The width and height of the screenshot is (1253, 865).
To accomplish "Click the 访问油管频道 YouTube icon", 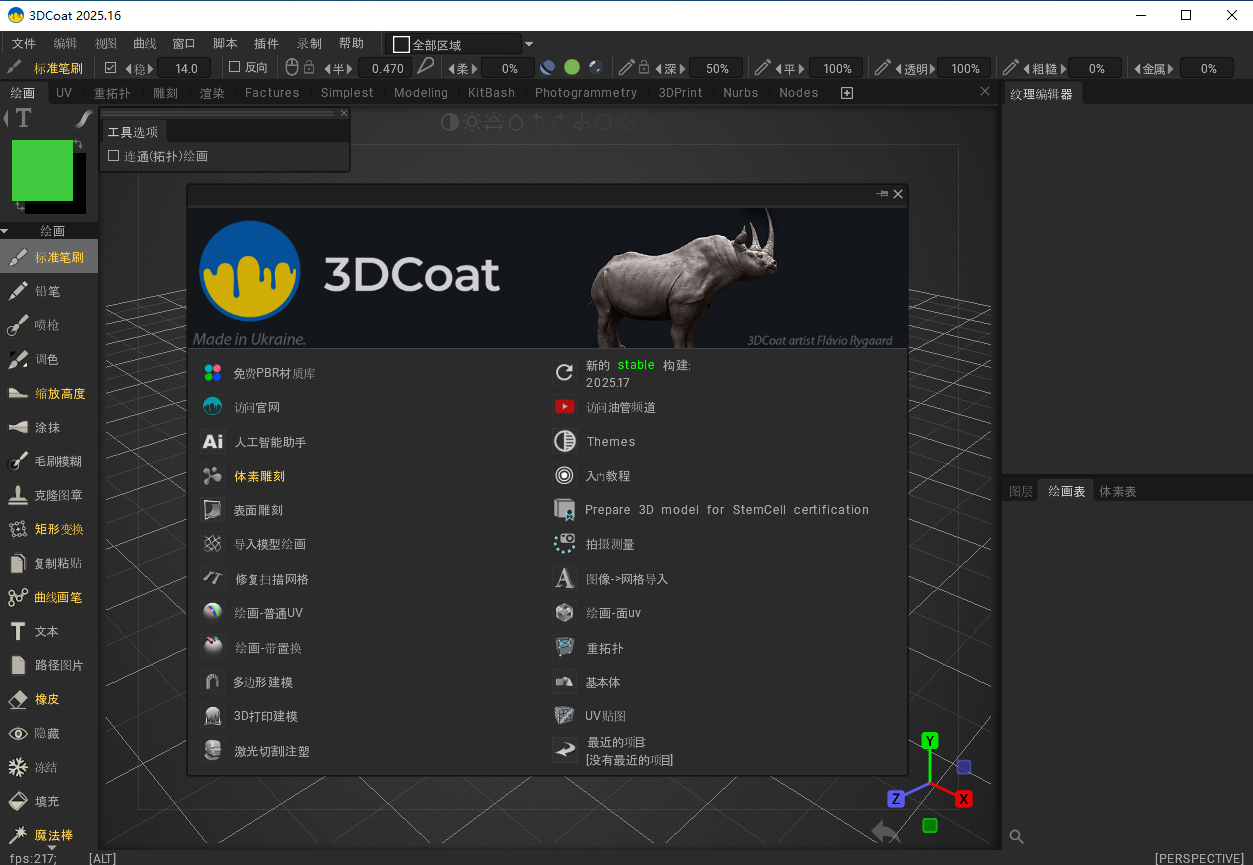I will point(565,407).
